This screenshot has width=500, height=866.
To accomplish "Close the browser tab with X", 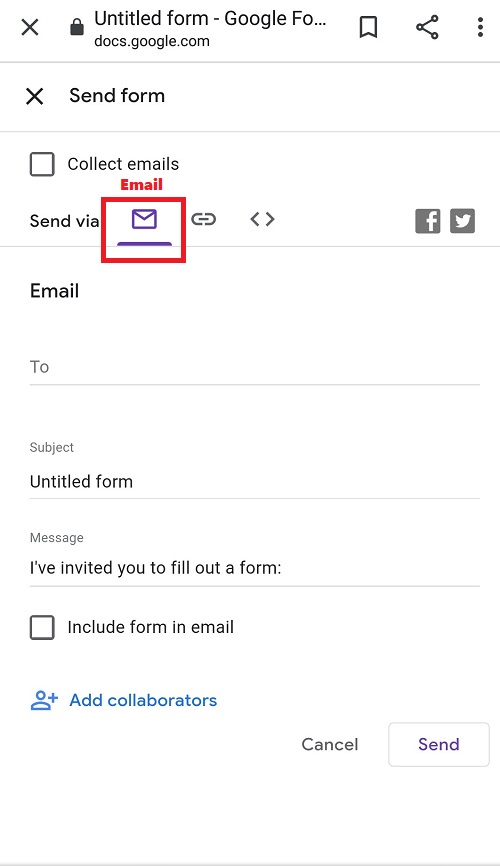I will [30, 27].
